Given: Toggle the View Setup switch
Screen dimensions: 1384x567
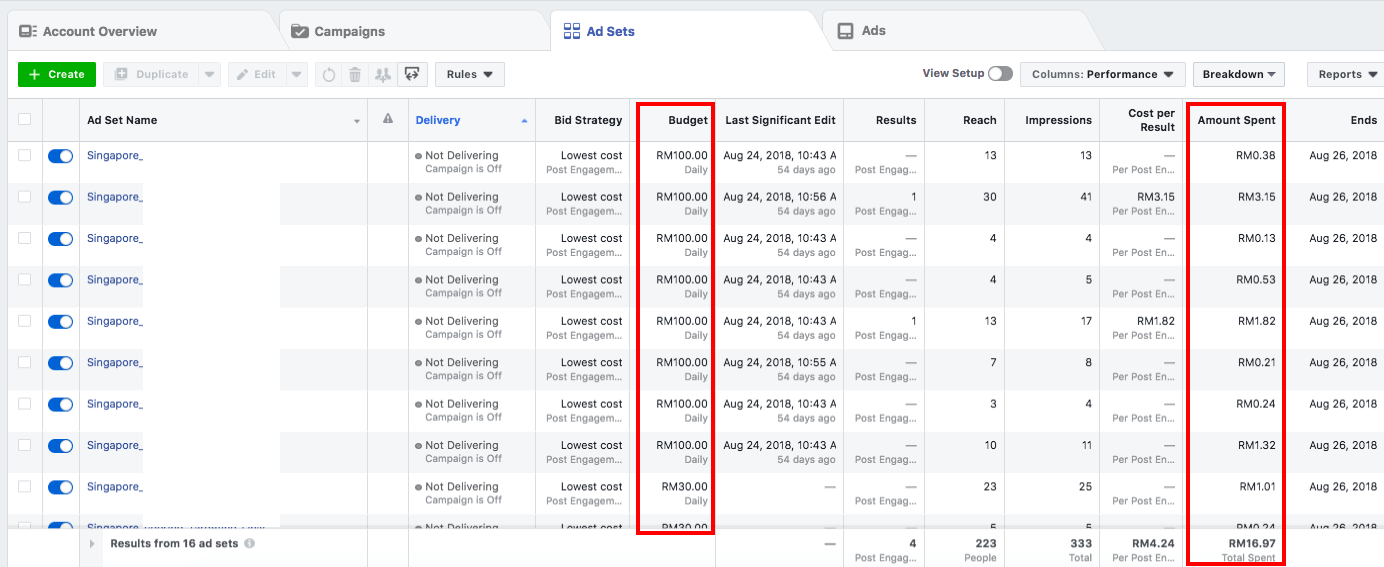Looking at the screenshot, I should (1000, 74).
